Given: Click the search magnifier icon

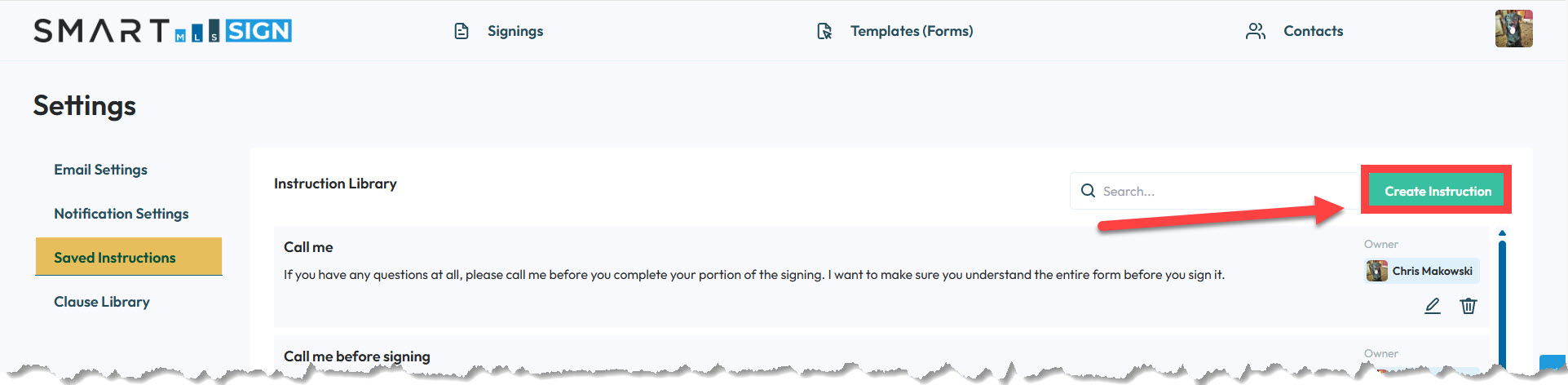Looking at the screenshot, I should click(1088, 191).
